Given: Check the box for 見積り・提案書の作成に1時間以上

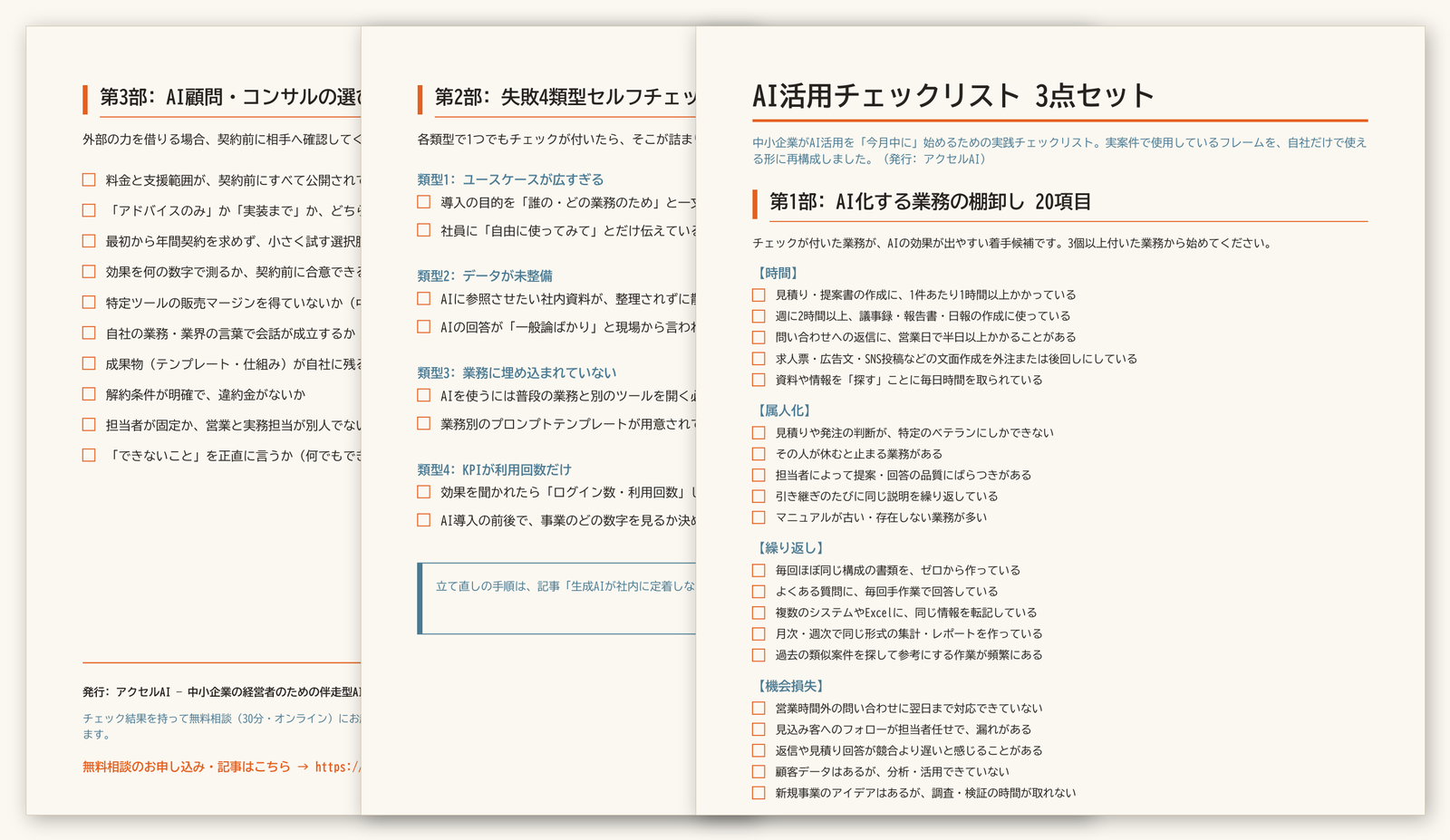Looking at the screenshot, I should [x=759, y=295].
